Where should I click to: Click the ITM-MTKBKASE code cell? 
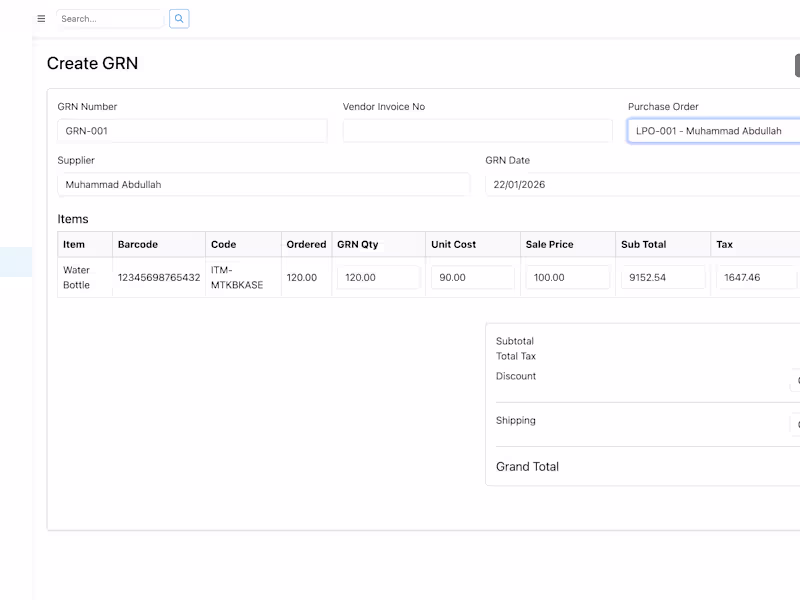click(237, 277)
